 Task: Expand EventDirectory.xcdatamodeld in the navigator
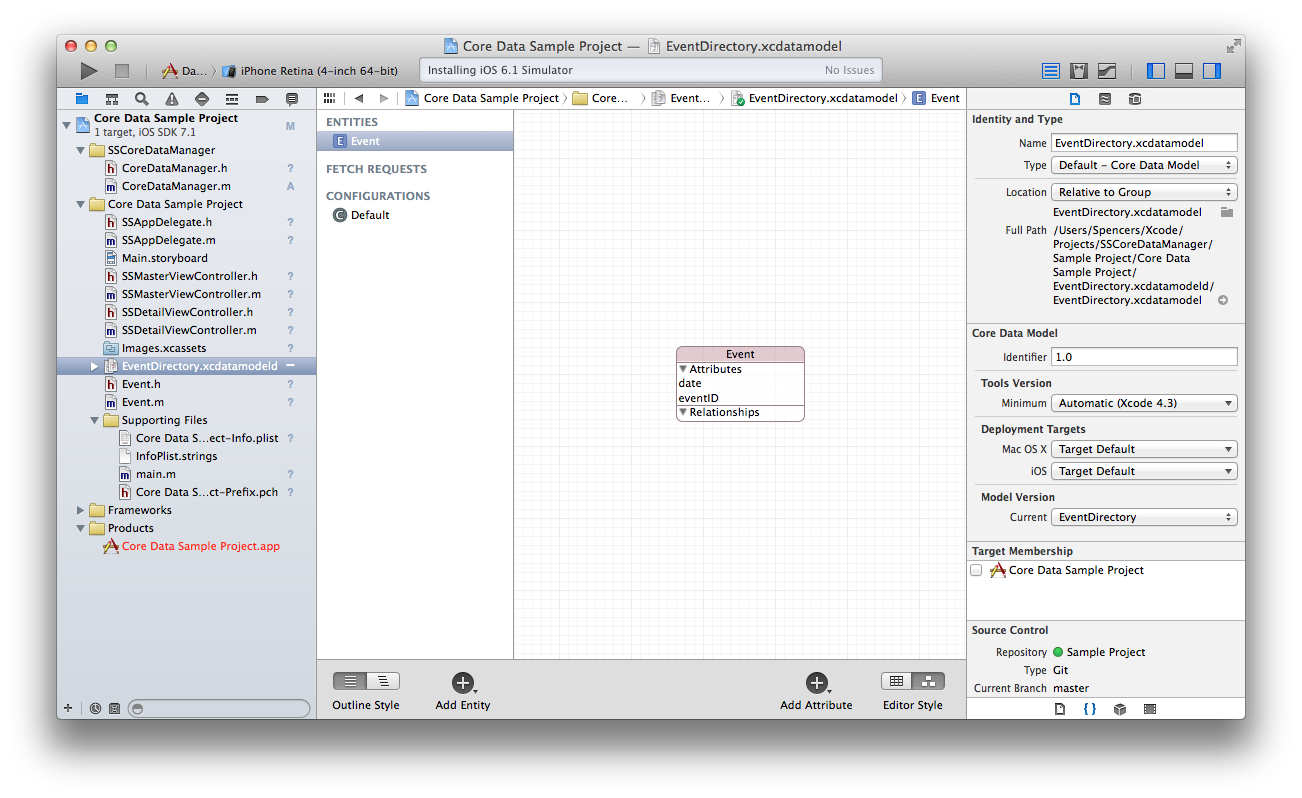(95, 366)
